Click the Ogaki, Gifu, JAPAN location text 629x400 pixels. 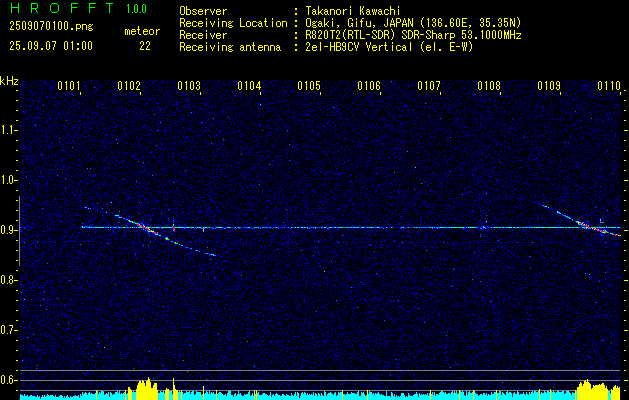coord(413,23)
